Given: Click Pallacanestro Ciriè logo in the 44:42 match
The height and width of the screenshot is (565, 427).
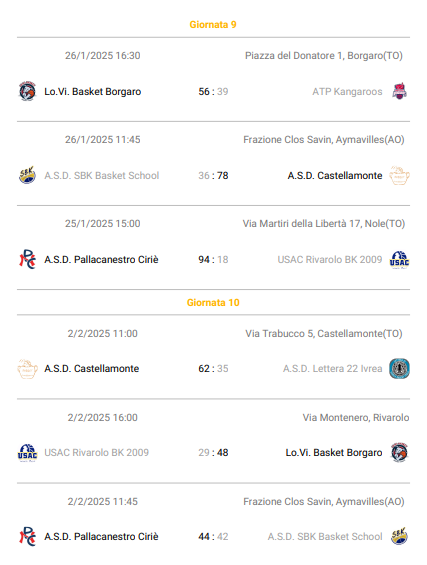Looking at the screenshot, I should tap(27, 536).
